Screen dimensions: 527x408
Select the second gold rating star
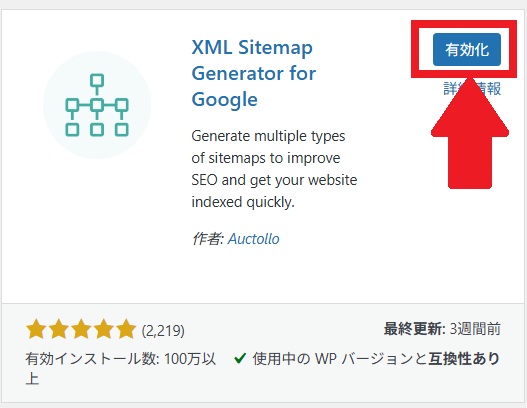(x=59, y=329)
